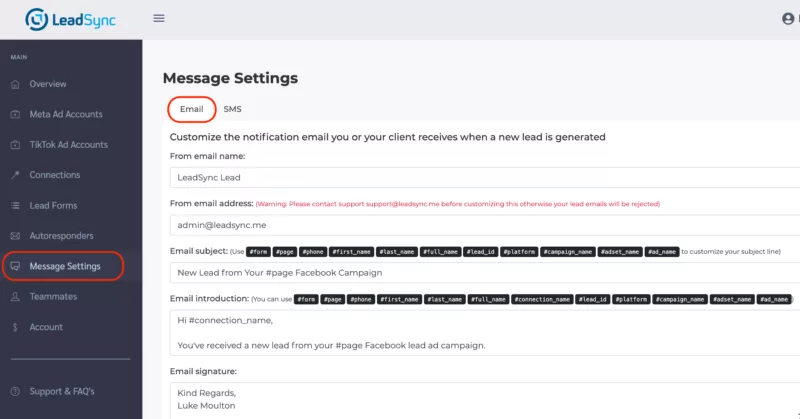This screenshot has height=419, width=800.
Task: Open Message Settings in sidebar
Action: point(64,266)
